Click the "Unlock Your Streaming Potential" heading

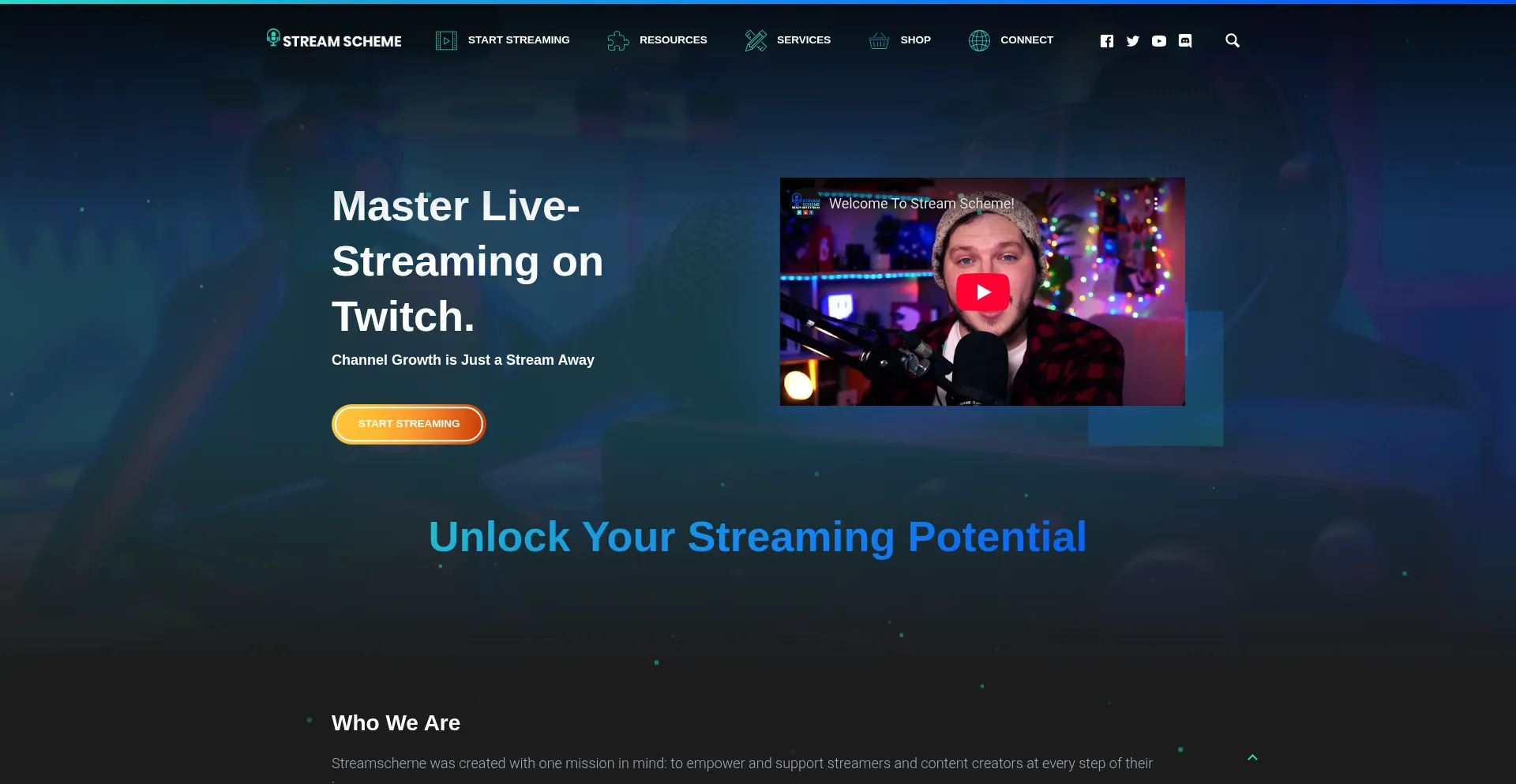(x=758, y=537)
